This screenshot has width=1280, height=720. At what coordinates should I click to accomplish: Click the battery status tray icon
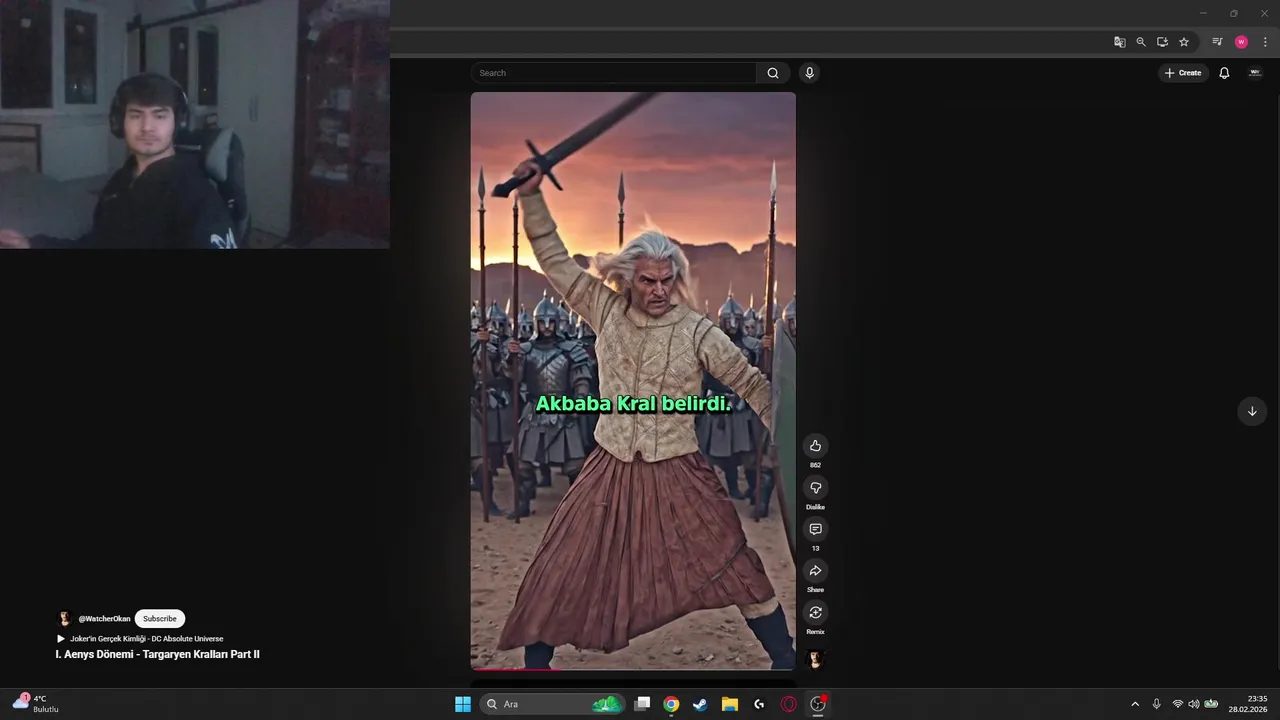pos(1211,704)
